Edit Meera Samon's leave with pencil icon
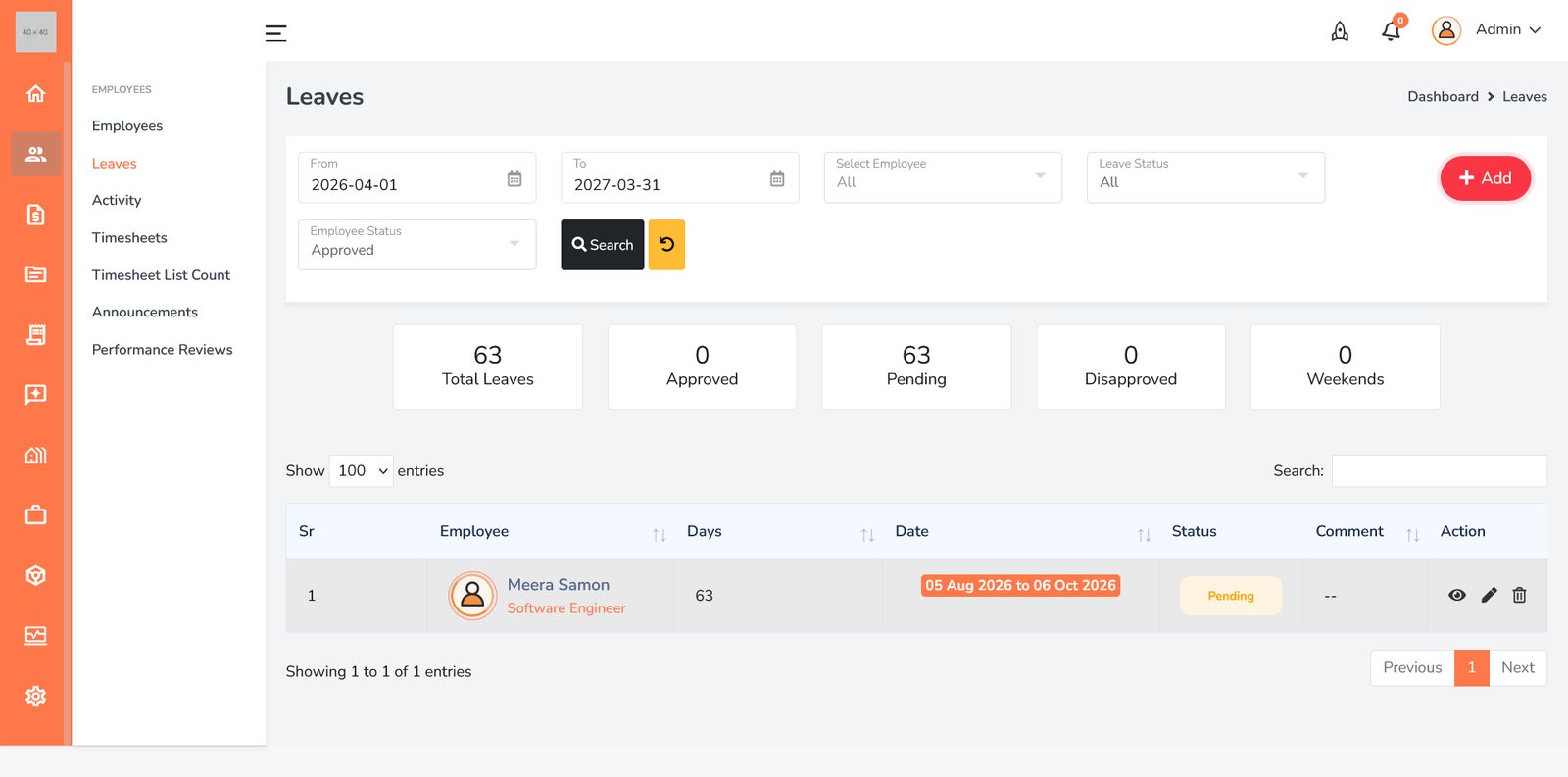This screenshot has width=1568, height=777. (1489, 595)
